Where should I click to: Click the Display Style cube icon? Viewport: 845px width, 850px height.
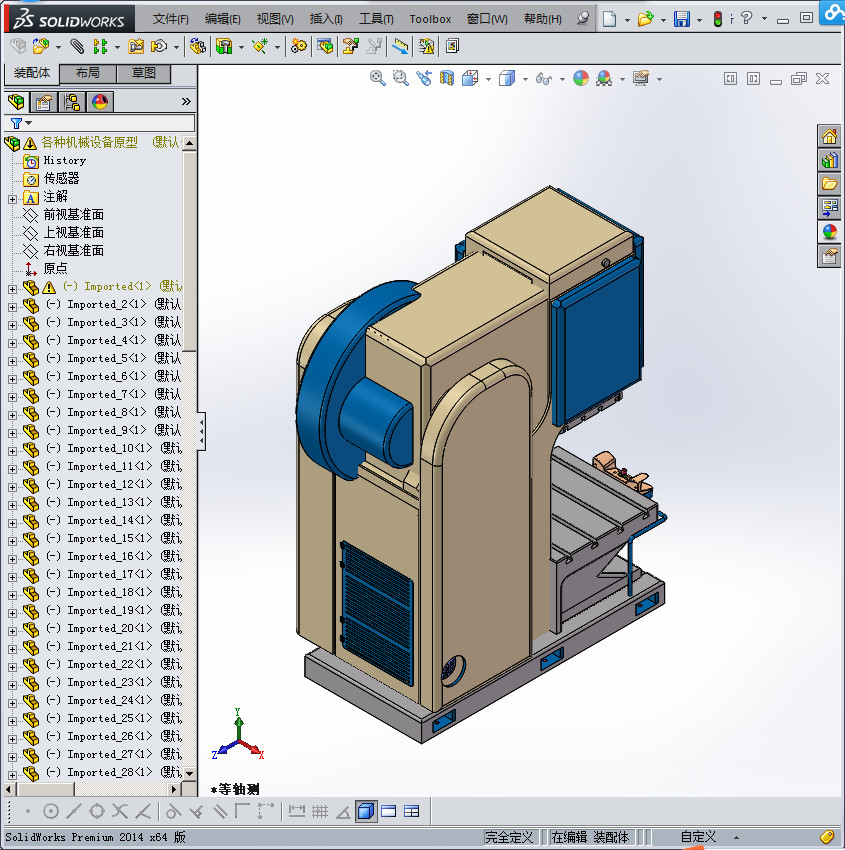coord(507,79)
